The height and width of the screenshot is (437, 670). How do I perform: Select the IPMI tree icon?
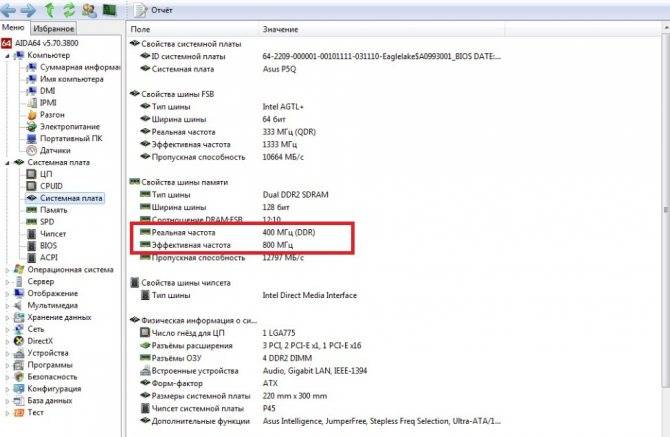tap(32, 103)
